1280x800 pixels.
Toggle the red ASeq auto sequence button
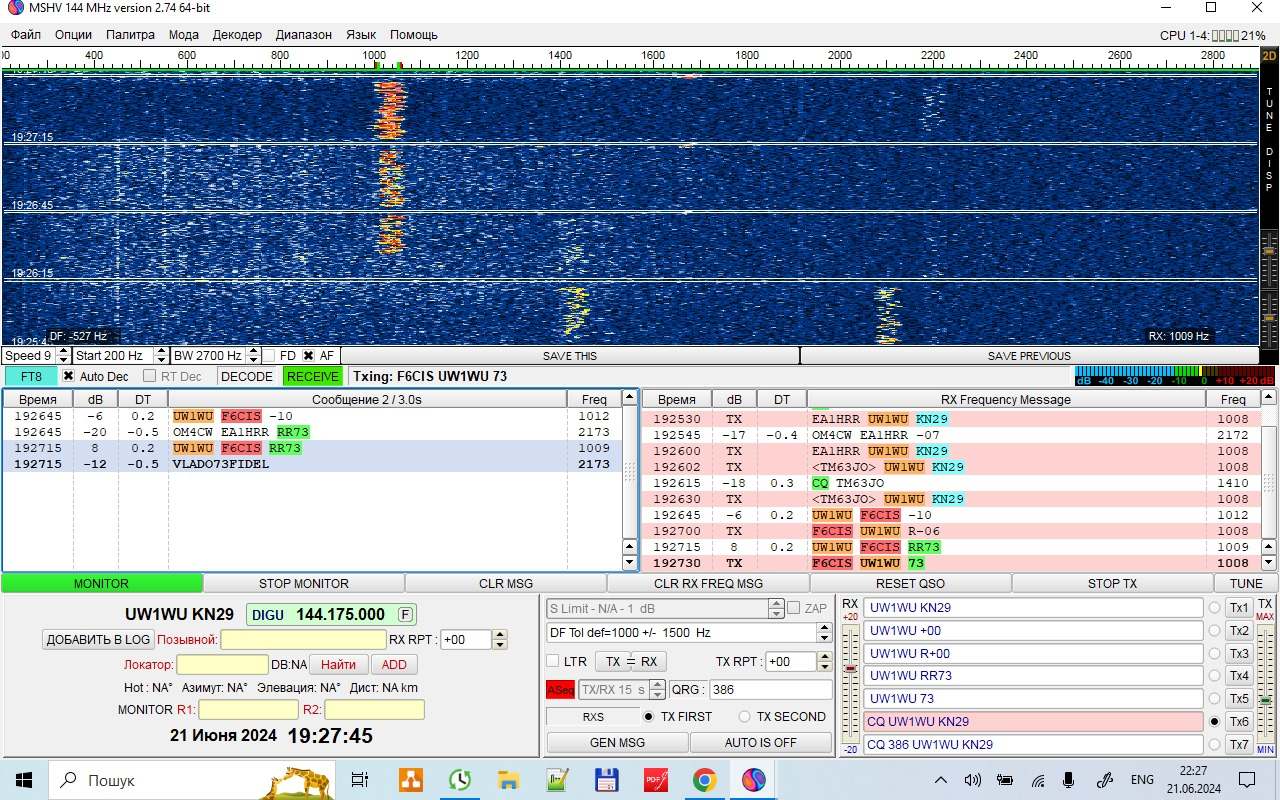[560, 689]
